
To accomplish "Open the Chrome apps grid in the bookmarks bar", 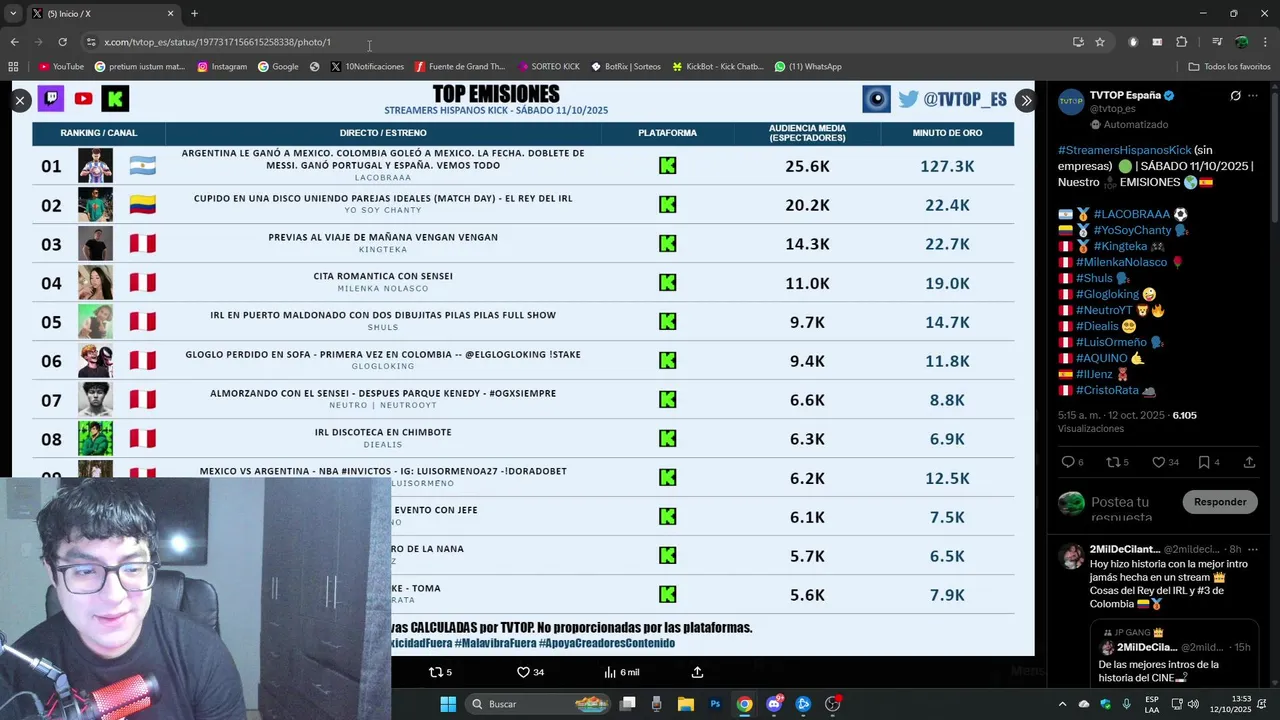I will (x=13, y=67).
